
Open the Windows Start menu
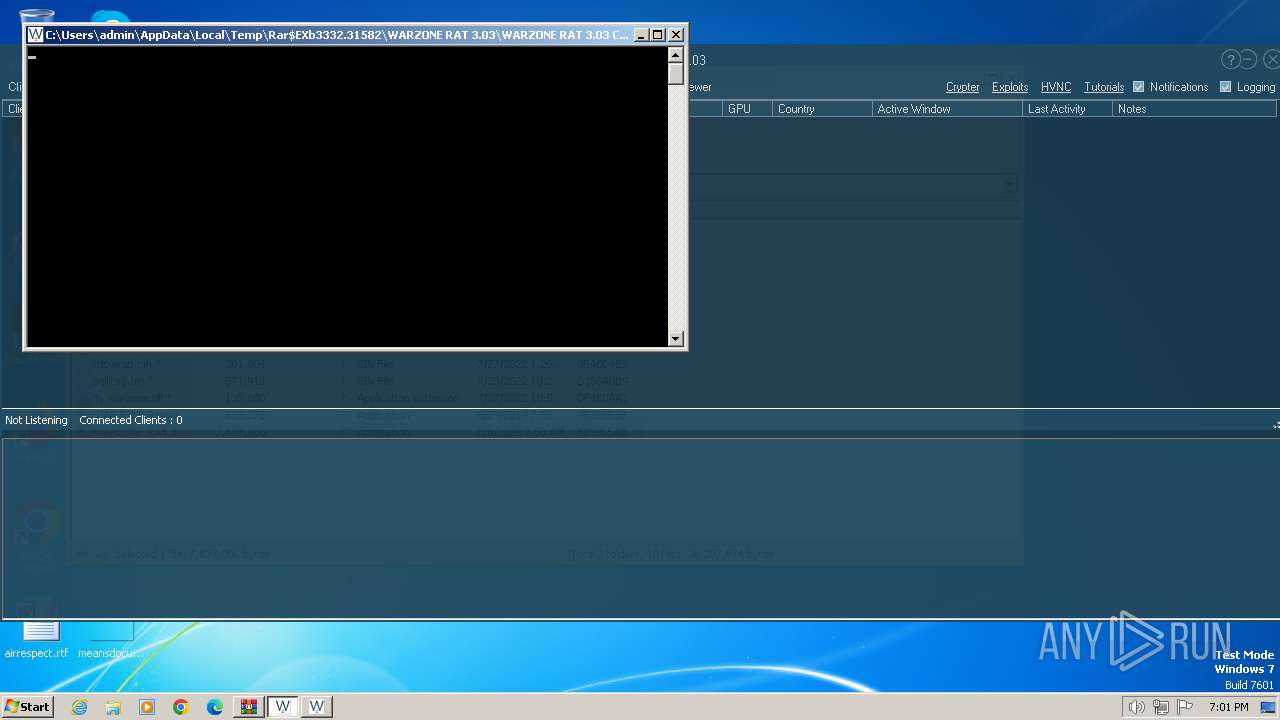tap(27, 706)
